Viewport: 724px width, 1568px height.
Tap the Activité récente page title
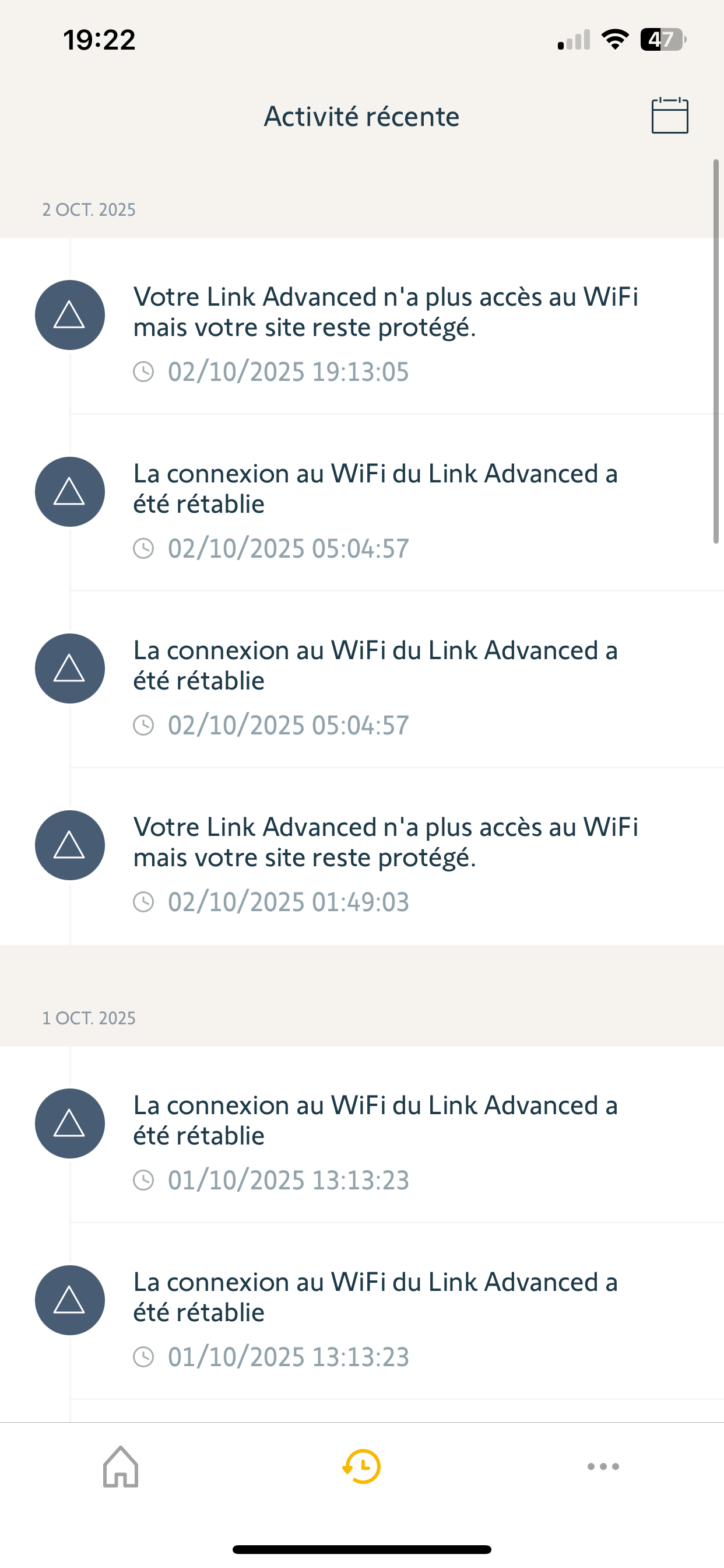(x=361, y=116)
